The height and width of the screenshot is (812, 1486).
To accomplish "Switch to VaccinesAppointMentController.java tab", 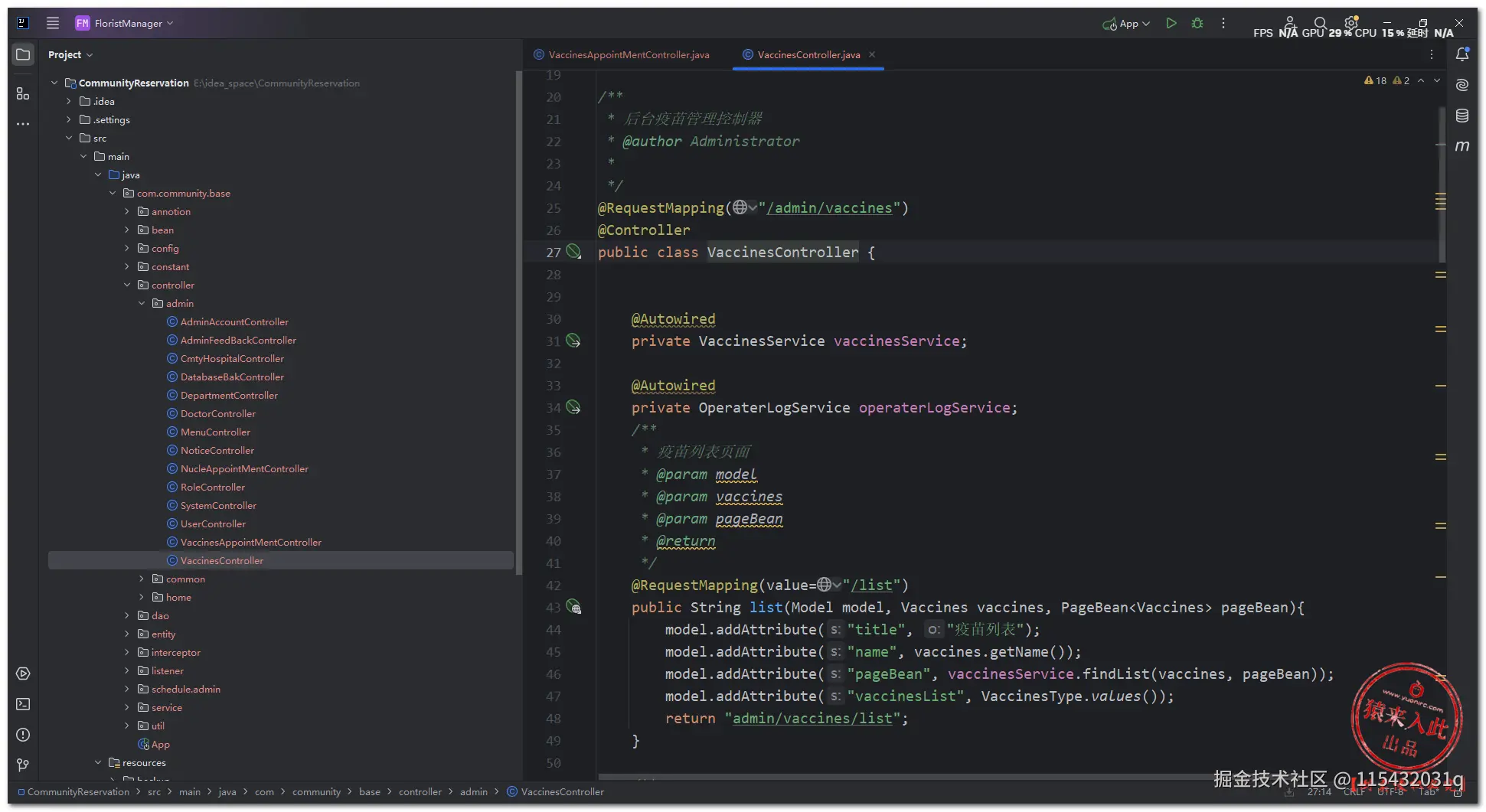I will tap(622, 54).
